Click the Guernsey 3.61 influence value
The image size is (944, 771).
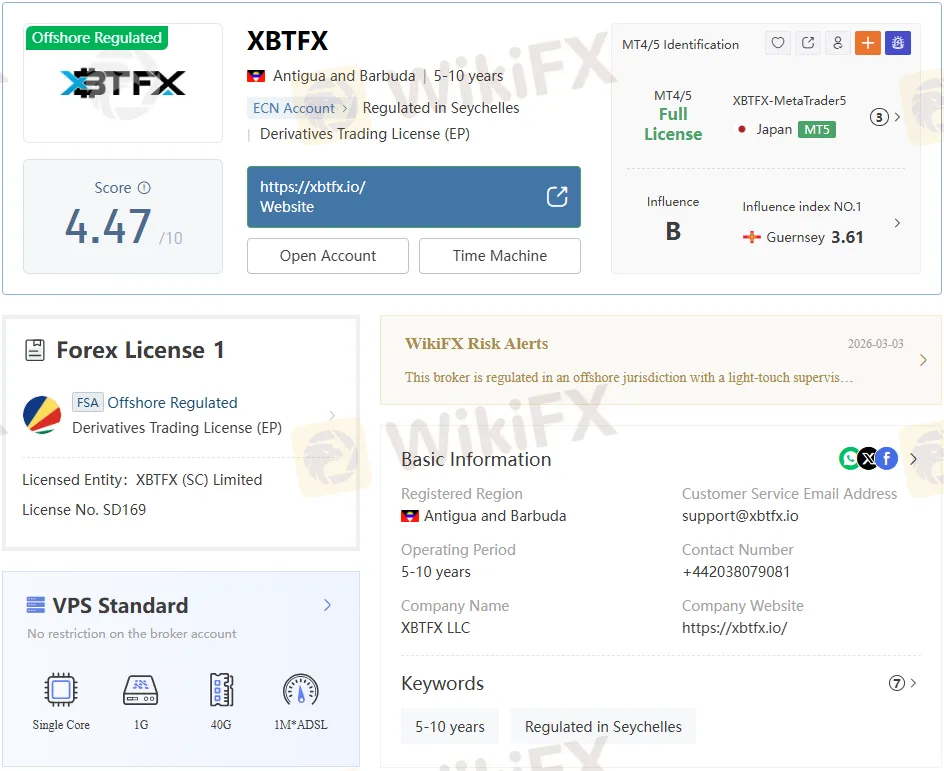pyautogui.click(x=847, y=237)
